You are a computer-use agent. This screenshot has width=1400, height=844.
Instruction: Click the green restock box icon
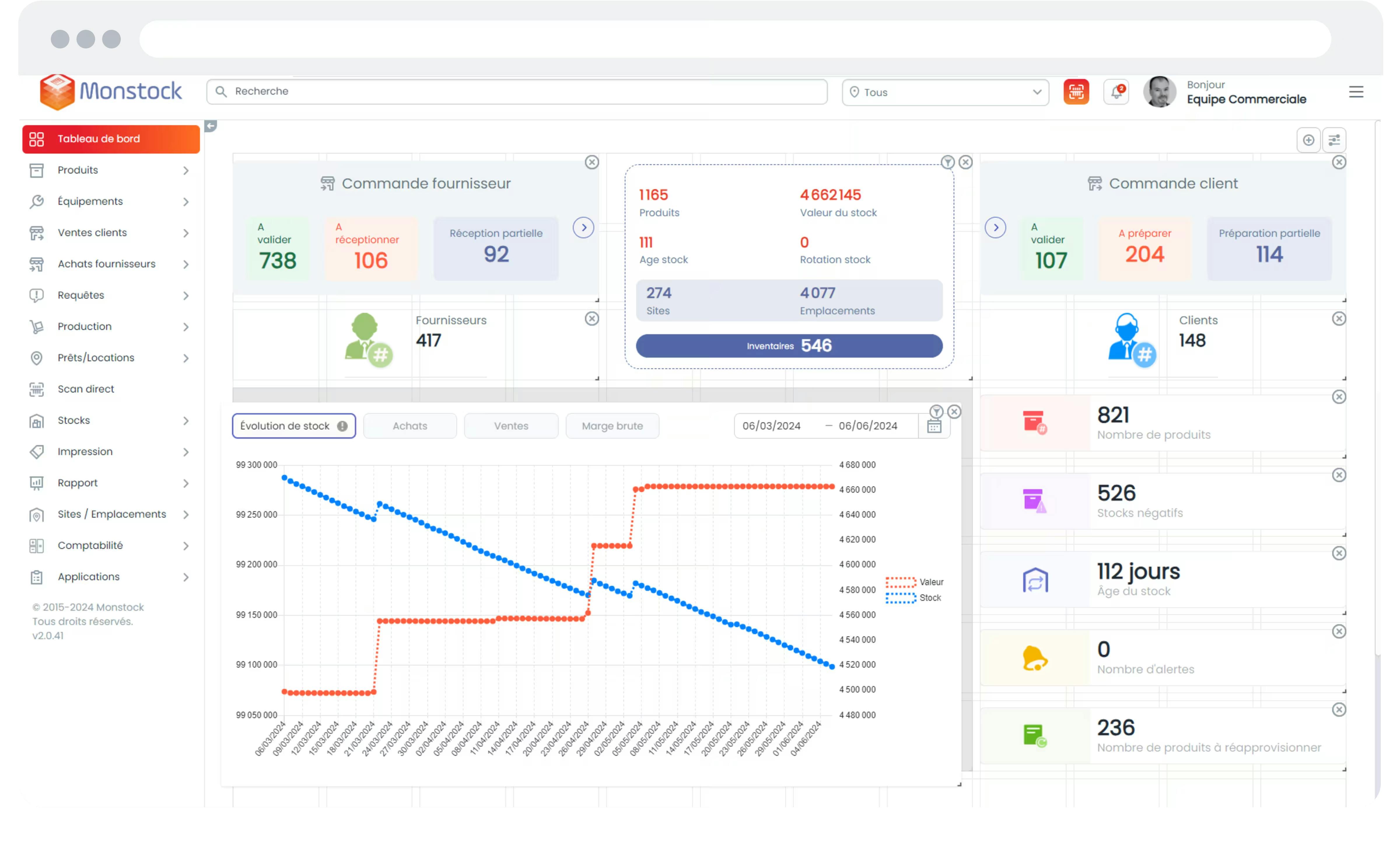pyautogui.click(x=1035, y=735)
